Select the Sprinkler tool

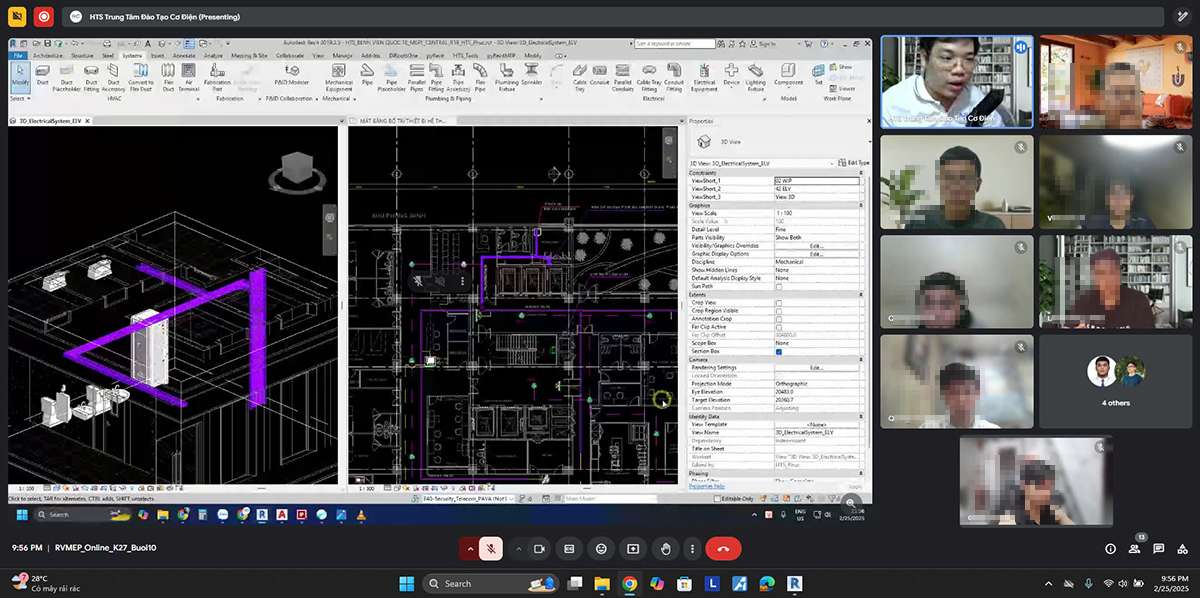(531, 76)
